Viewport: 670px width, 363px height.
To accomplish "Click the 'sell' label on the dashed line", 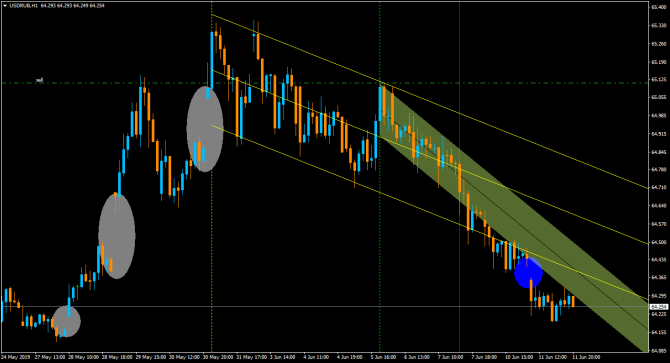I will coord(39,80).
